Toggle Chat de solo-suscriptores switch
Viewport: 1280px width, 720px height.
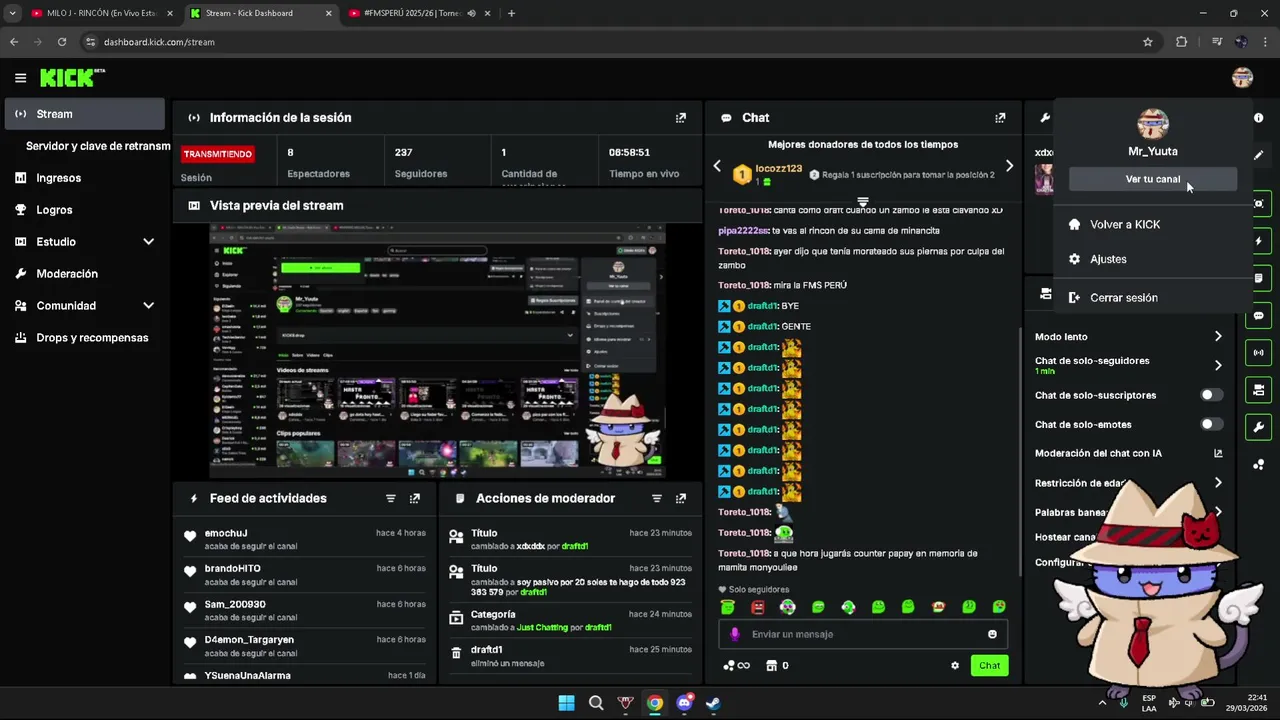pos(1211,395)
